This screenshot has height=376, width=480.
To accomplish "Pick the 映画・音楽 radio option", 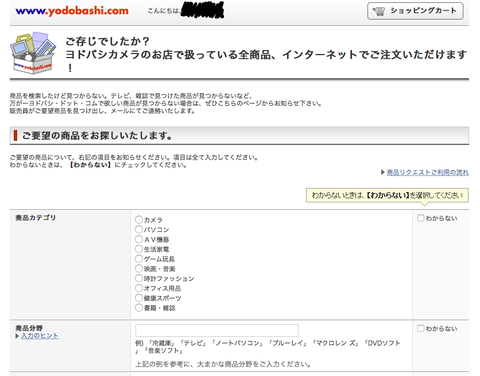I will (139, 268).
